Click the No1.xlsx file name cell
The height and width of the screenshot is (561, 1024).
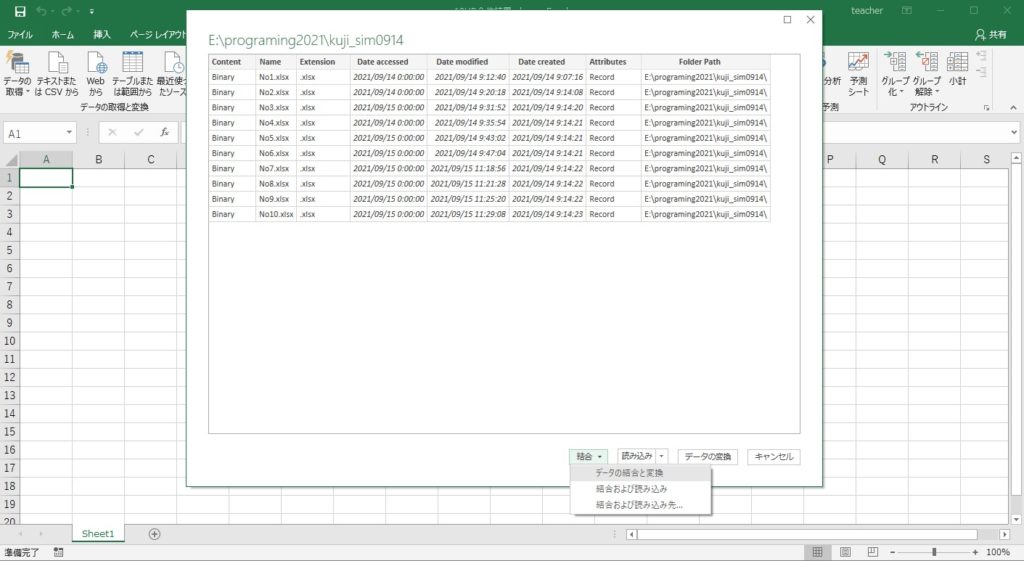[274, 77]
